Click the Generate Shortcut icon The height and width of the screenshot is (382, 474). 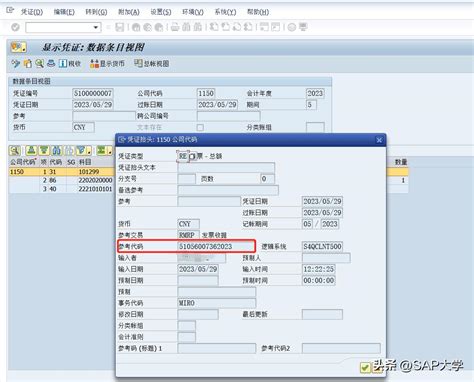pyautogui.click(x=276, y=27)
